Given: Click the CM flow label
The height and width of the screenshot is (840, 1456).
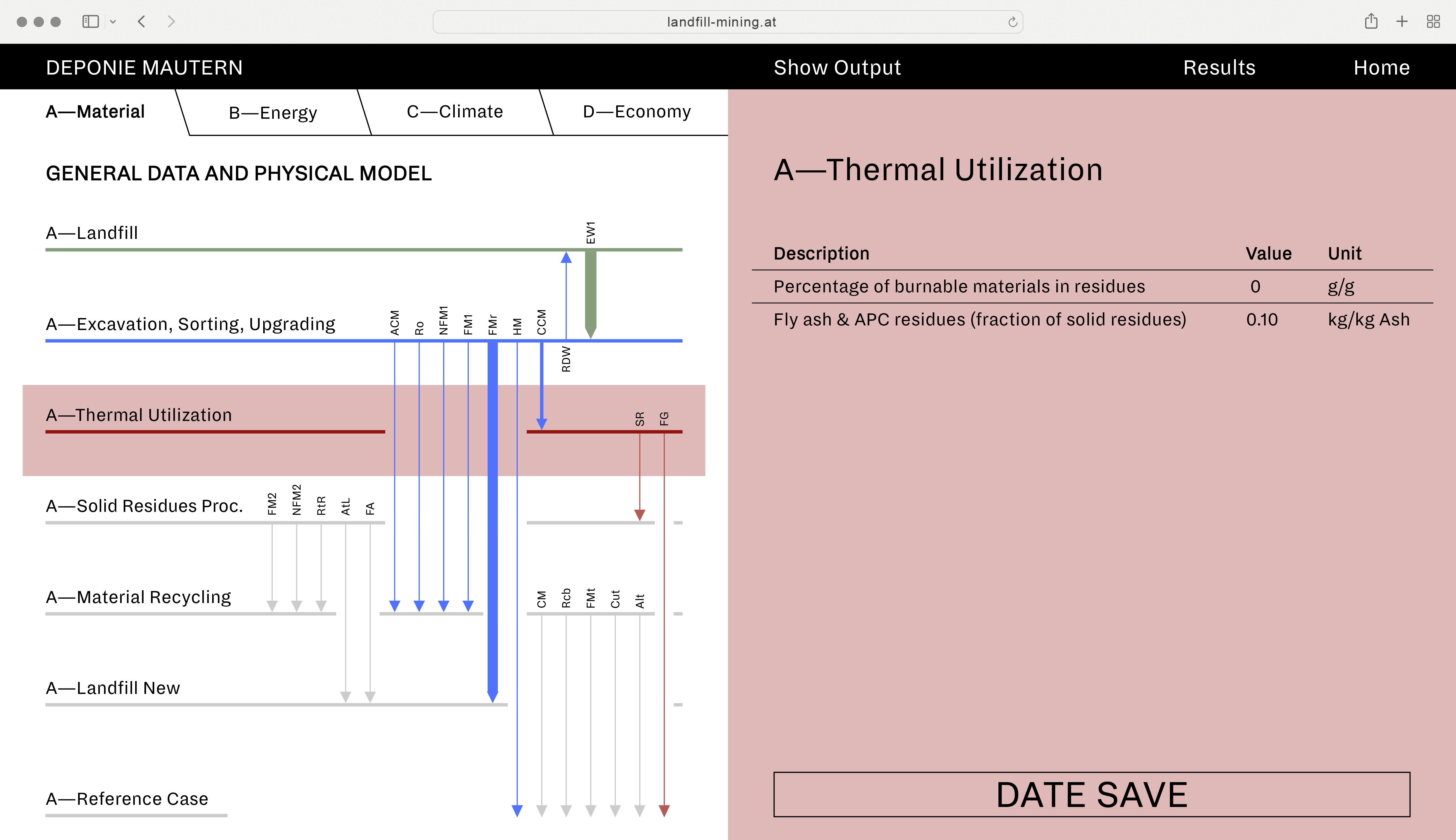Looking at the screenshot, I should (x=542, y=599).
